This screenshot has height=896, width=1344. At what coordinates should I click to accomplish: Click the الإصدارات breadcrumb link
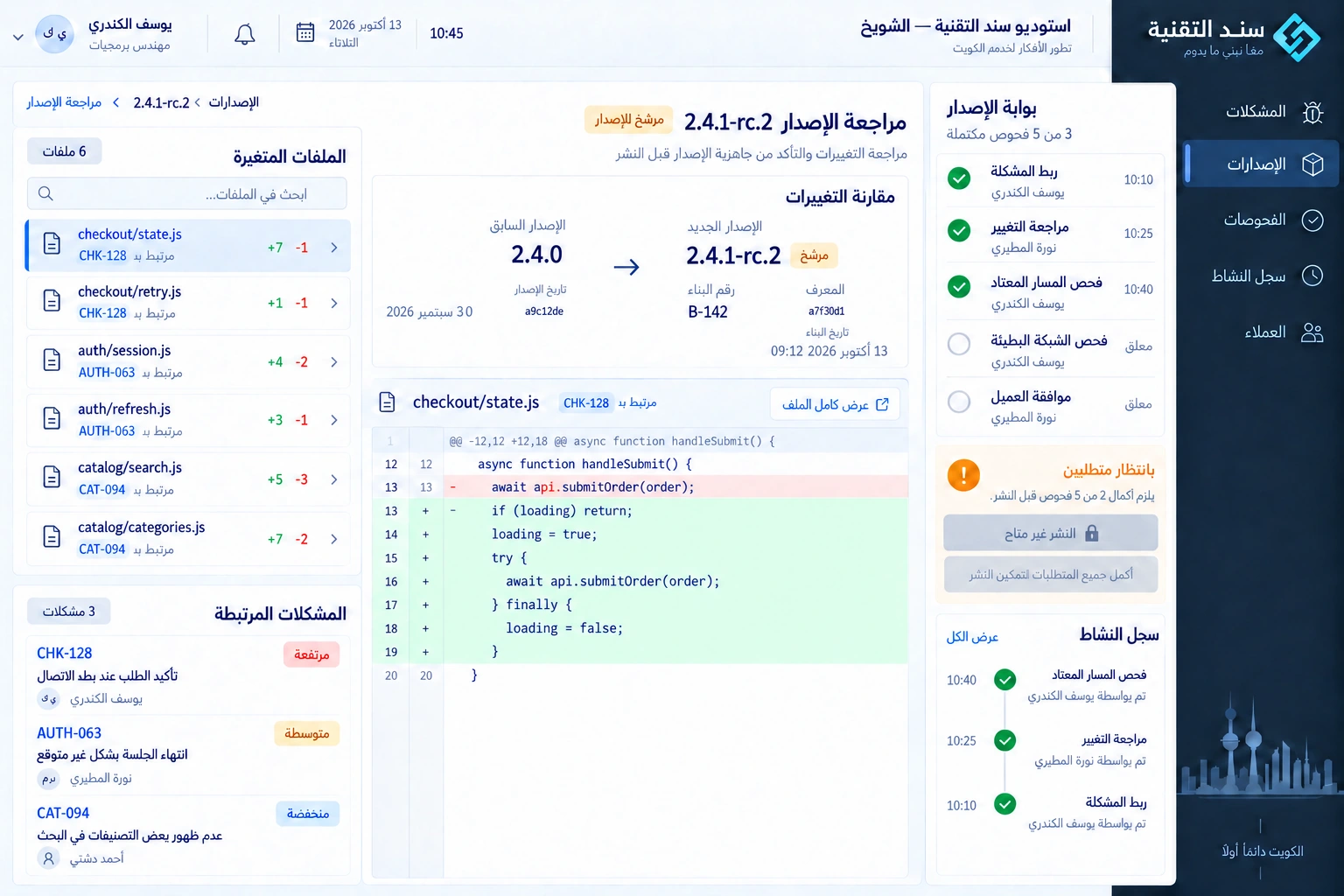point(234,102)
